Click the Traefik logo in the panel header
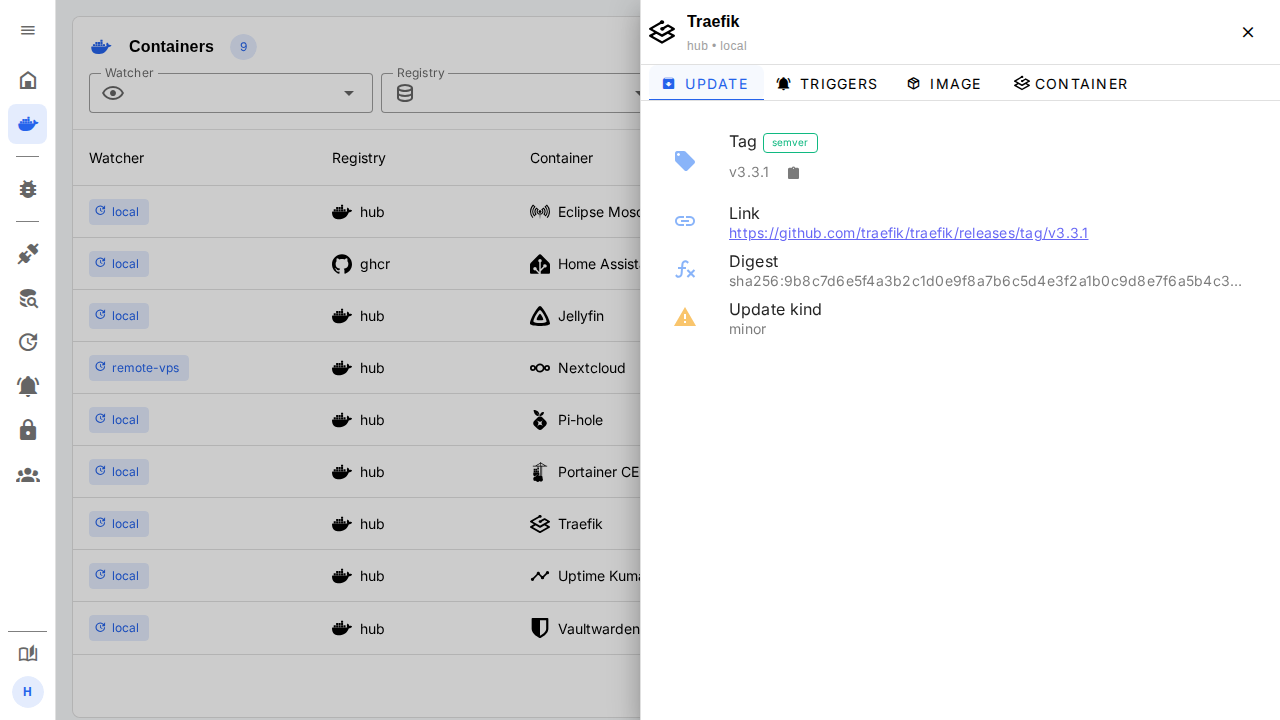The width and height of the screenshot is (1280, 720). (x=662, y=32)
